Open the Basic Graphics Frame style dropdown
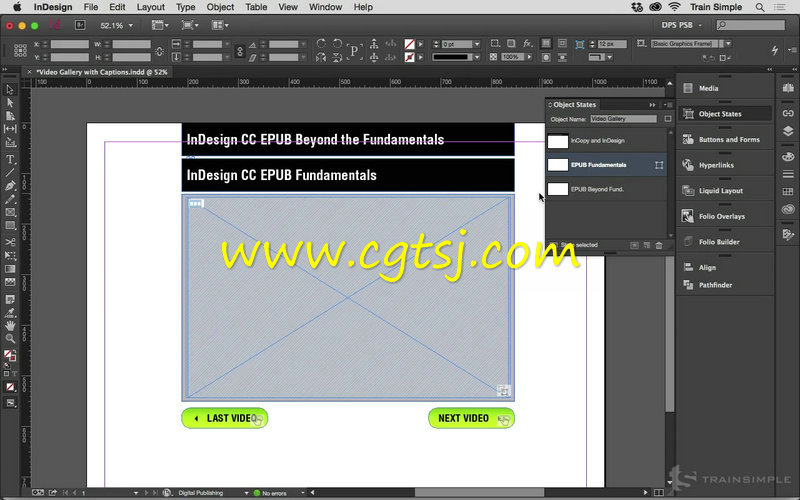 click(728, 44)
